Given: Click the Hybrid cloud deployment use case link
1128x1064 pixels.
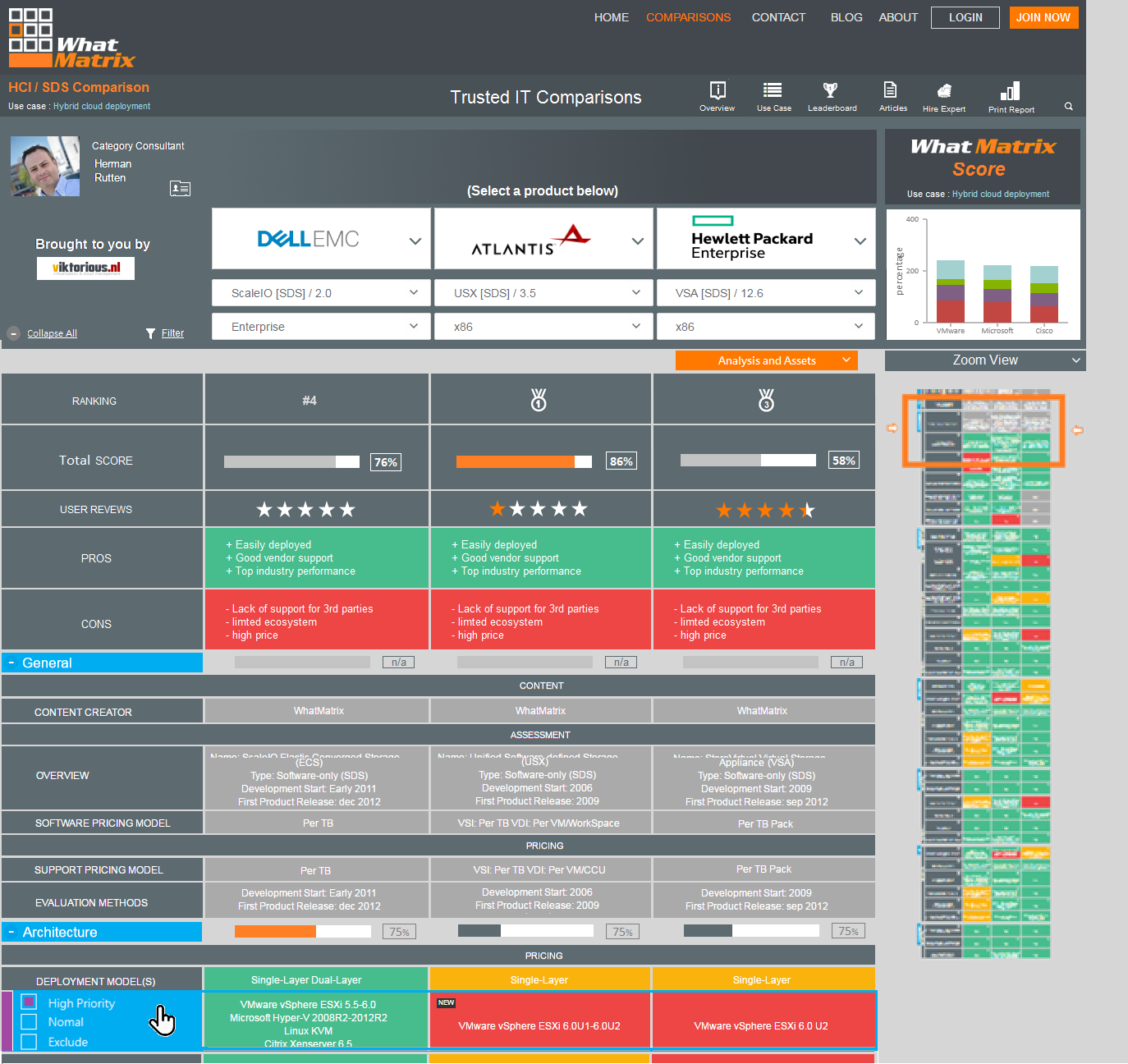Looking at the screenshot, I should tap(102, 106).
